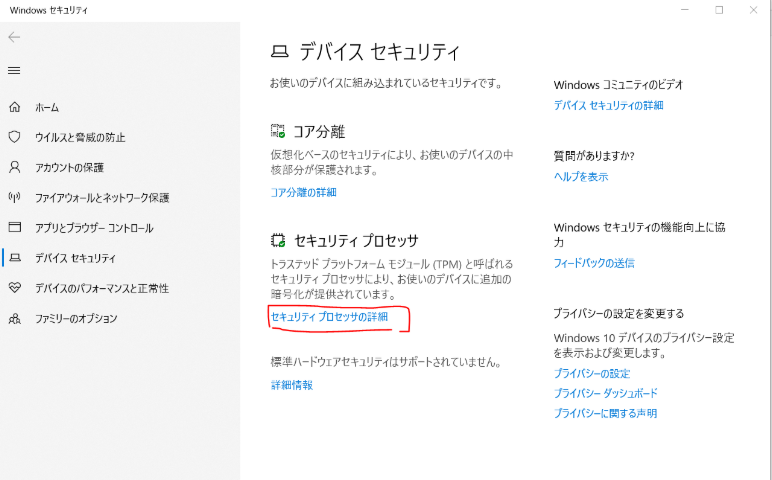Open プライバシーの設定 link
Image resolution: width=772 pixels, height=480 pixels.
pyautogui.click(x=592, y=373)
